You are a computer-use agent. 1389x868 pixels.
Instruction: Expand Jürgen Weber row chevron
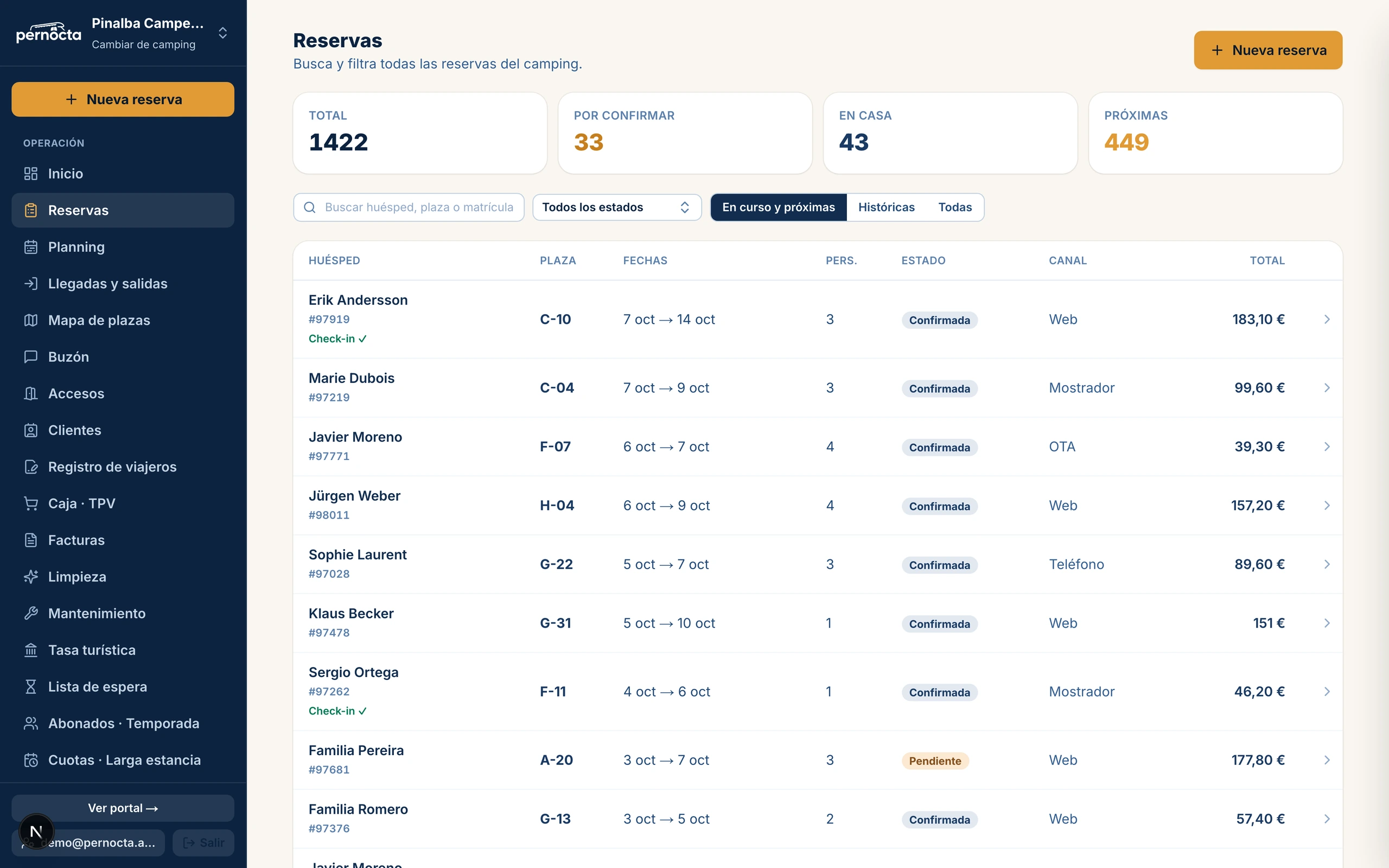click(1327, 506)
